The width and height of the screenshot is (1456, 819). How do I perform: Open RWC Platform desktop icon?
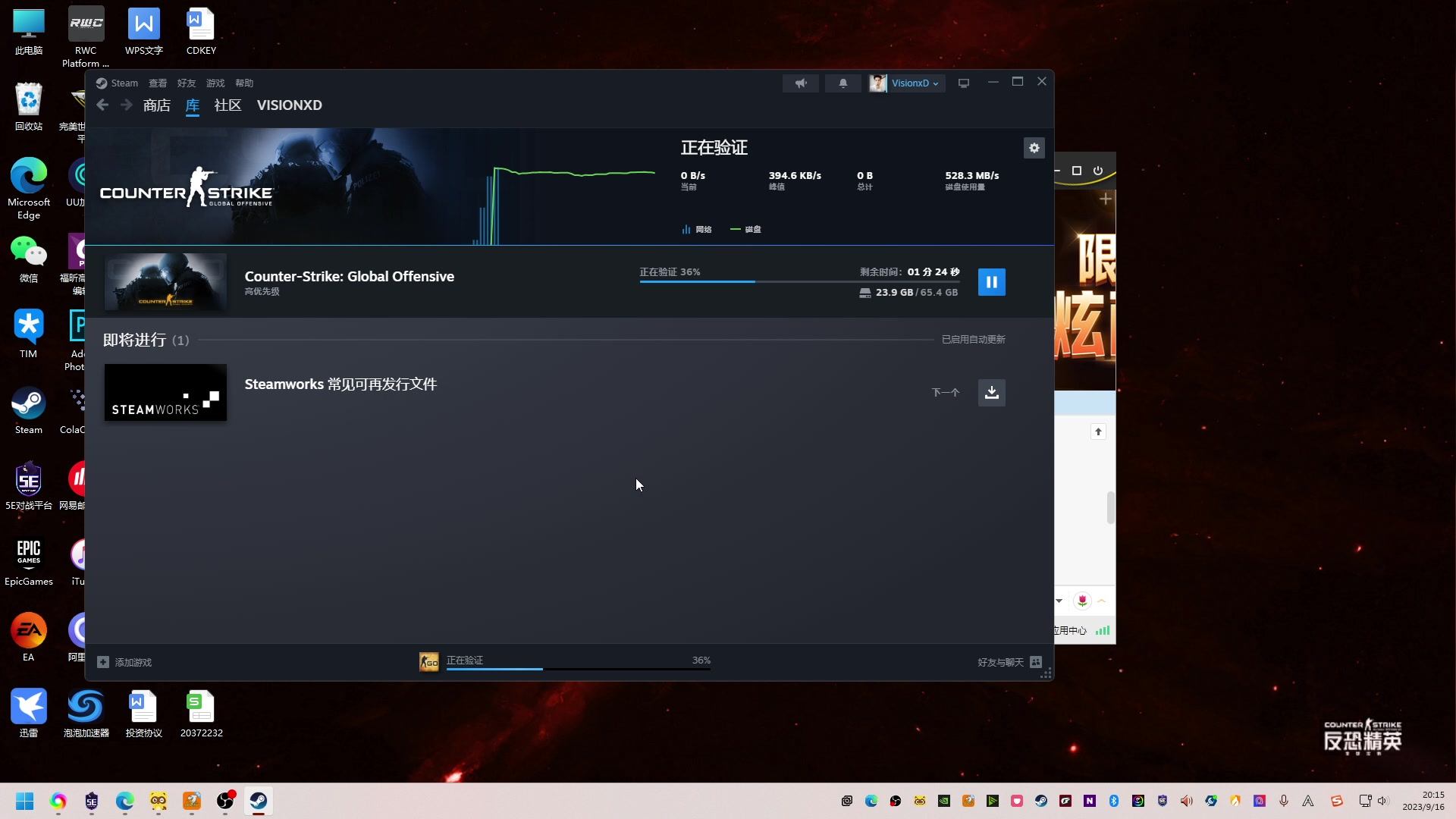[x=86, y=37]
